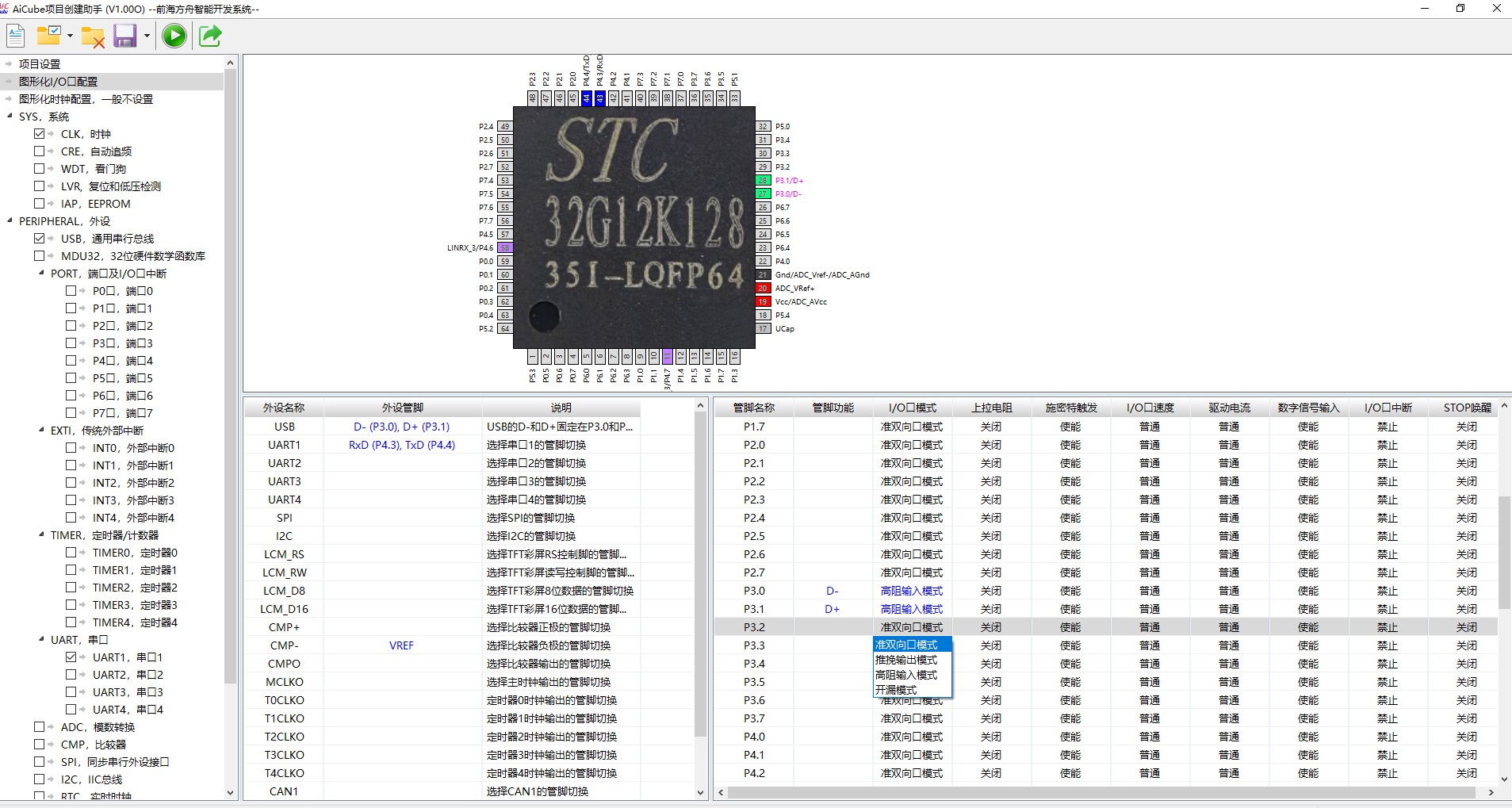Click the green export share icon

[210, 36]
